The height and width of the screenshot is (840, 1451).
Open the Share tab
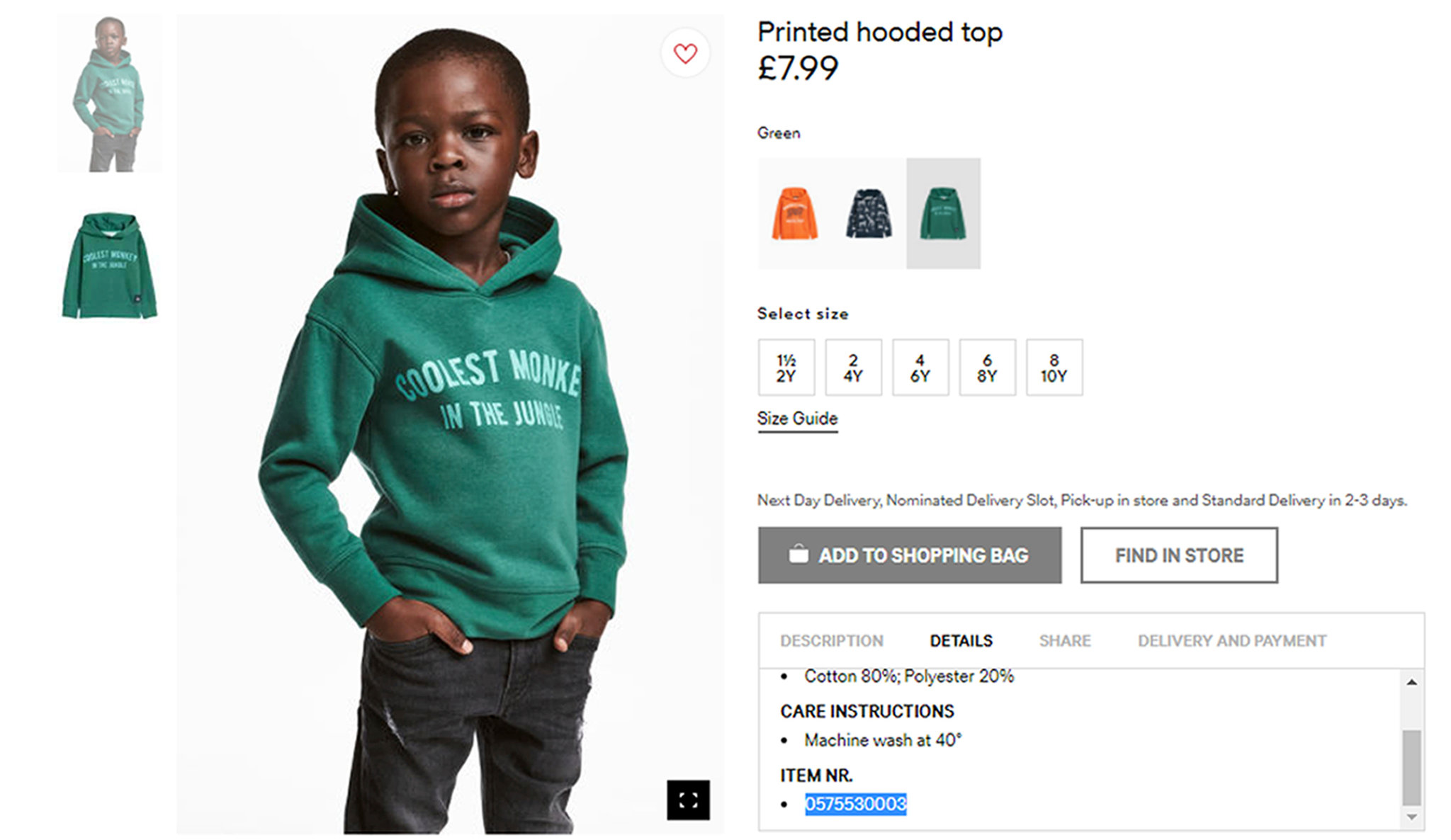tap(1064, 641)
